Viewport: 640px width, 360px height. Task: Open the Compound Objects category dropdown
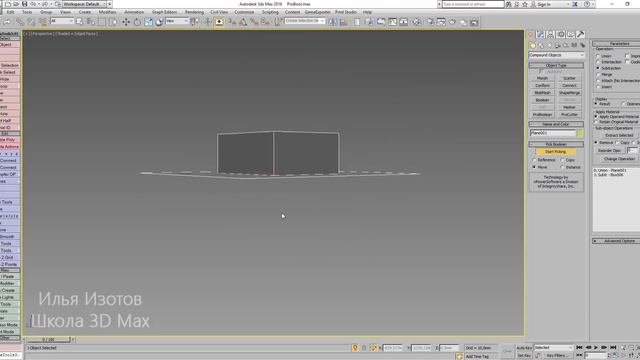(556, 55)
